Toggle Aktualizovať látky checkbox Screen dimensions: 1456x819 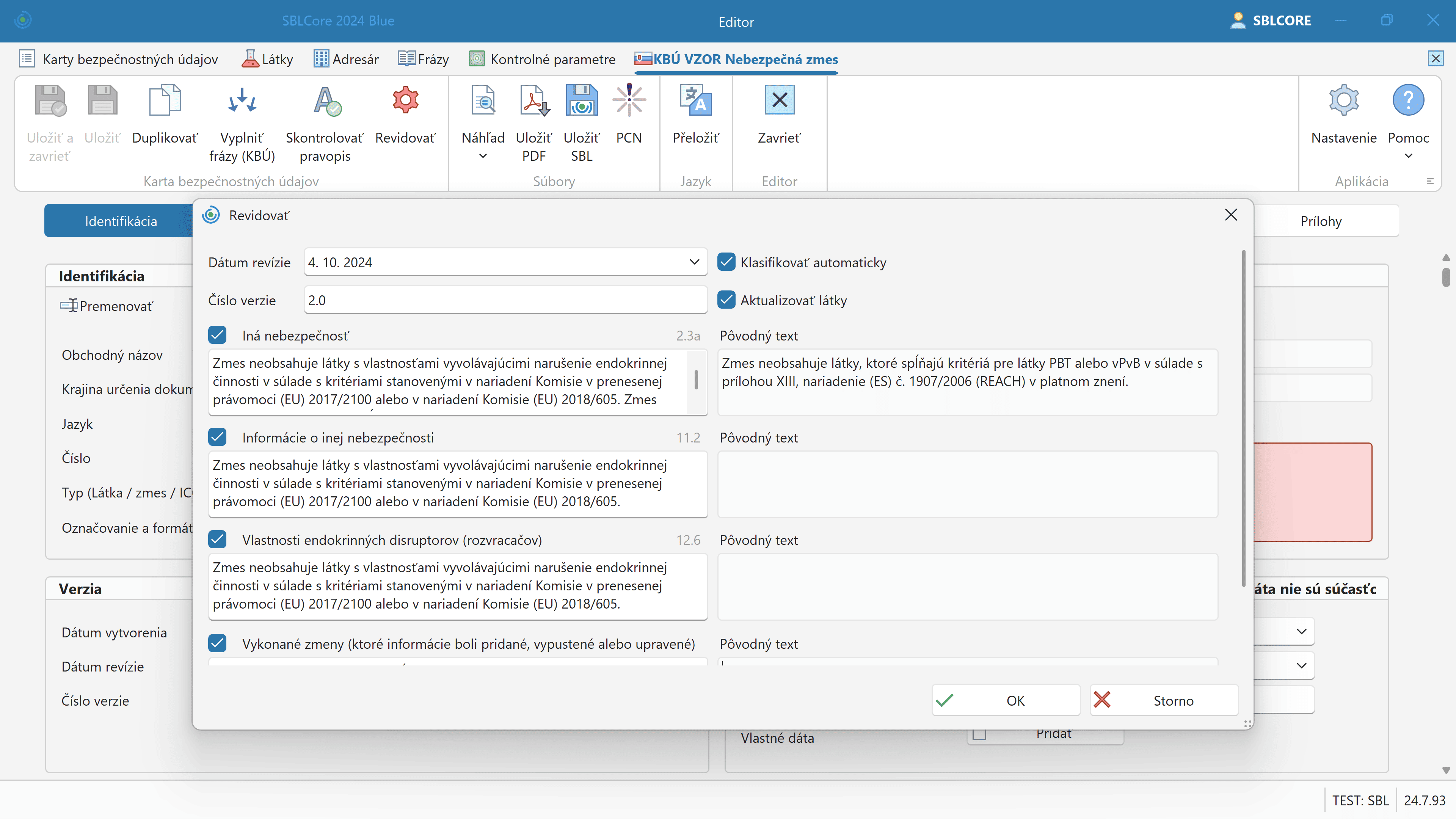tap(726, 300)
